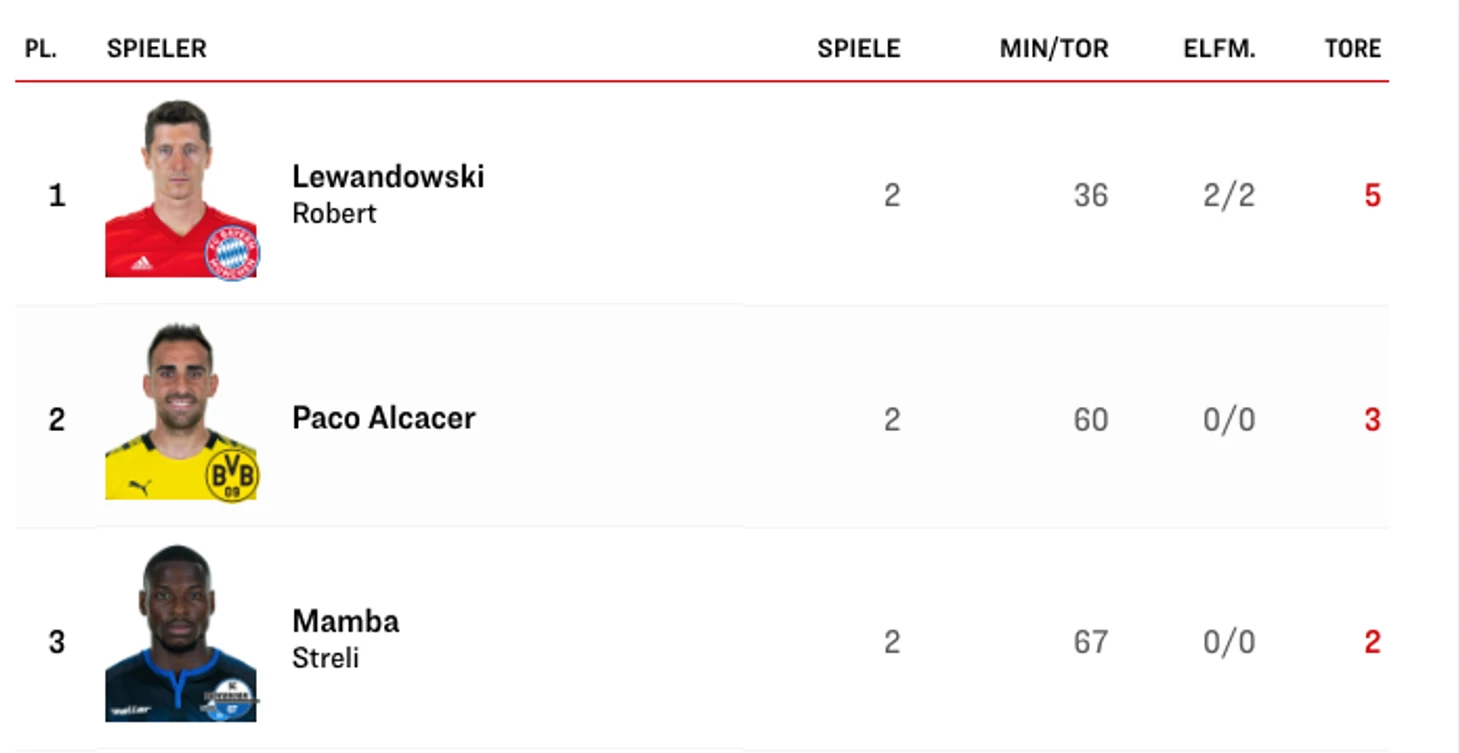
Task: Select Paco Alcacer's goal count of 3
Action: [1372, 419]
